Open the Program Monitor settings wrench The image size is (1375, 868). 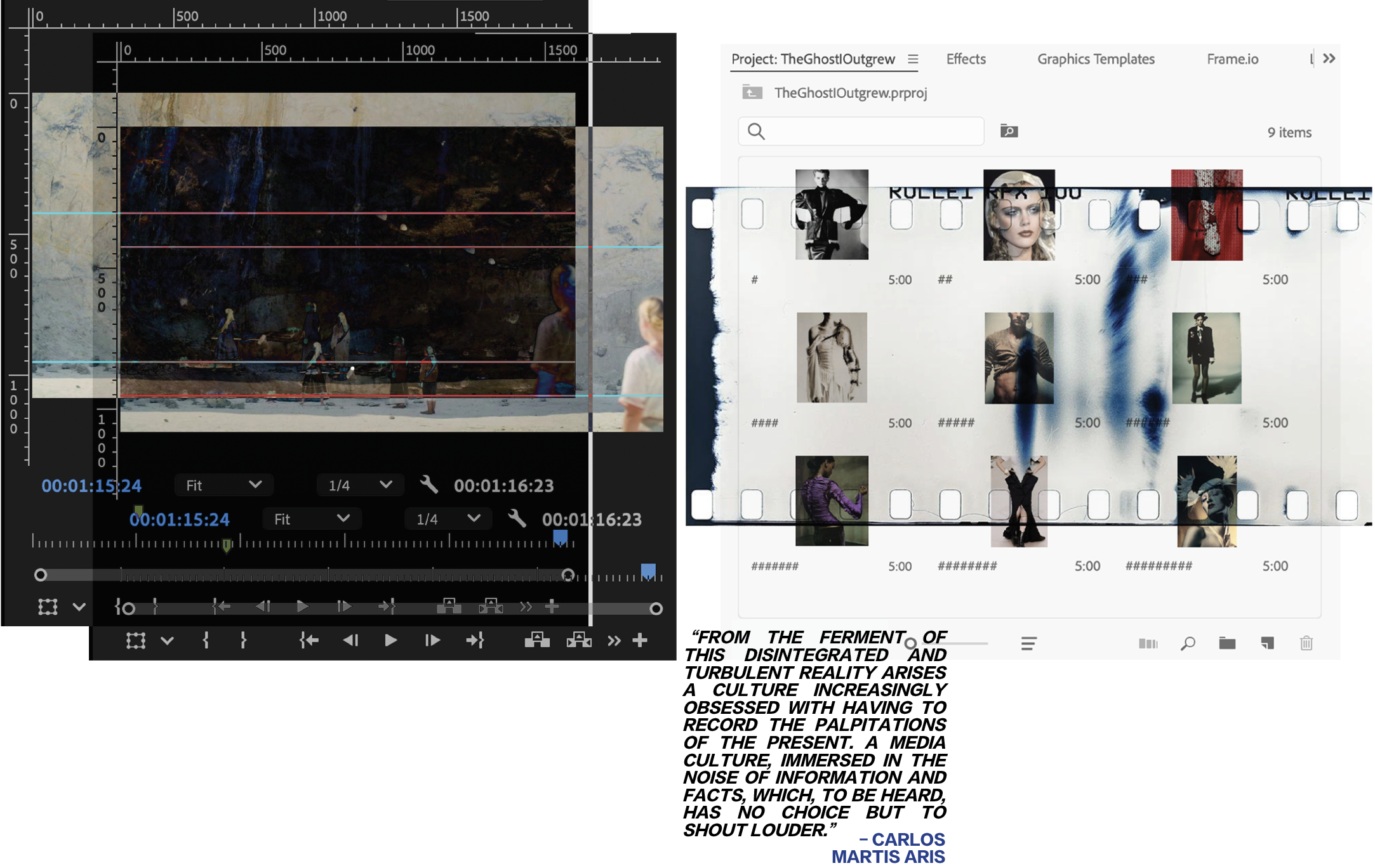coord(518,519)
